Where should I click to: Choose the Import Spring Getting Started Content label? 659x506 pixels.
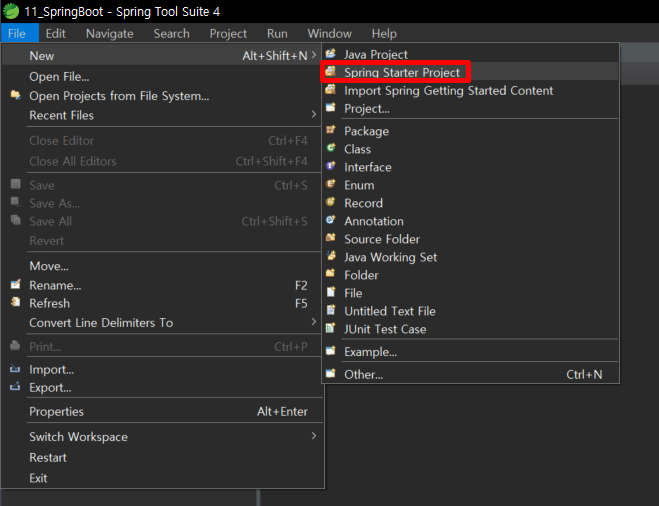click(x=448, y=90)
